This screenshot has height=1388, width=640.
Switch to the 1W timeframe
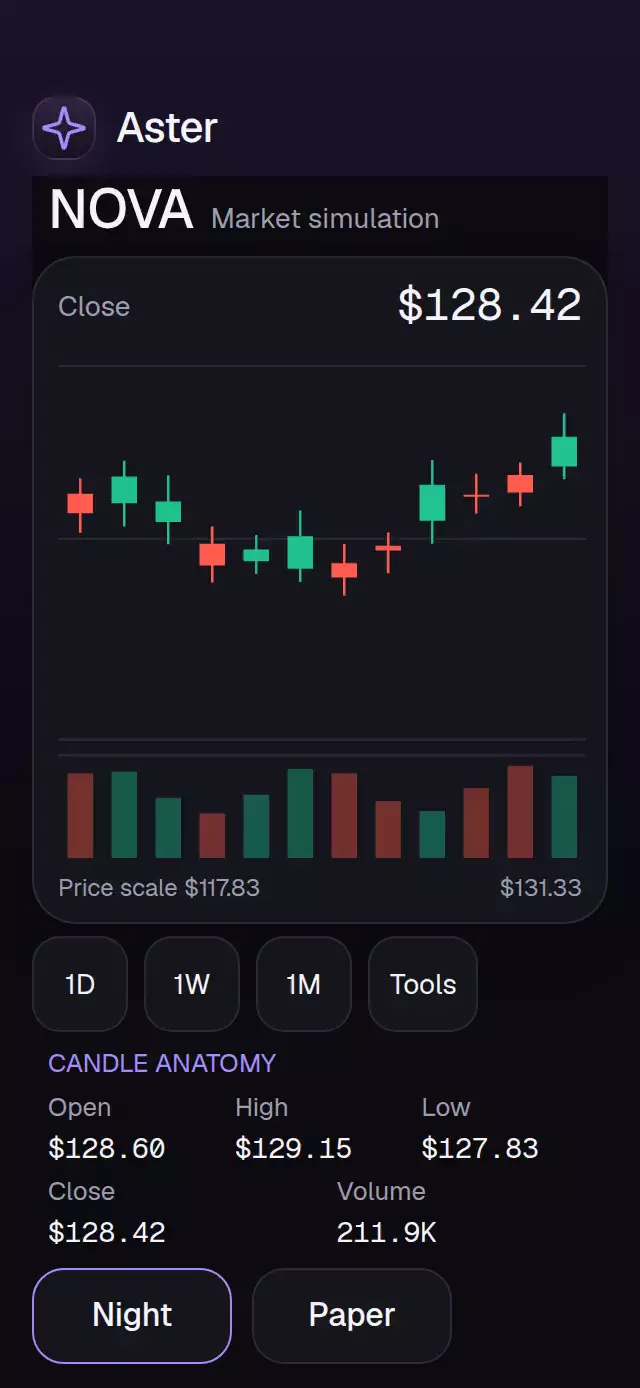[192, 984]
